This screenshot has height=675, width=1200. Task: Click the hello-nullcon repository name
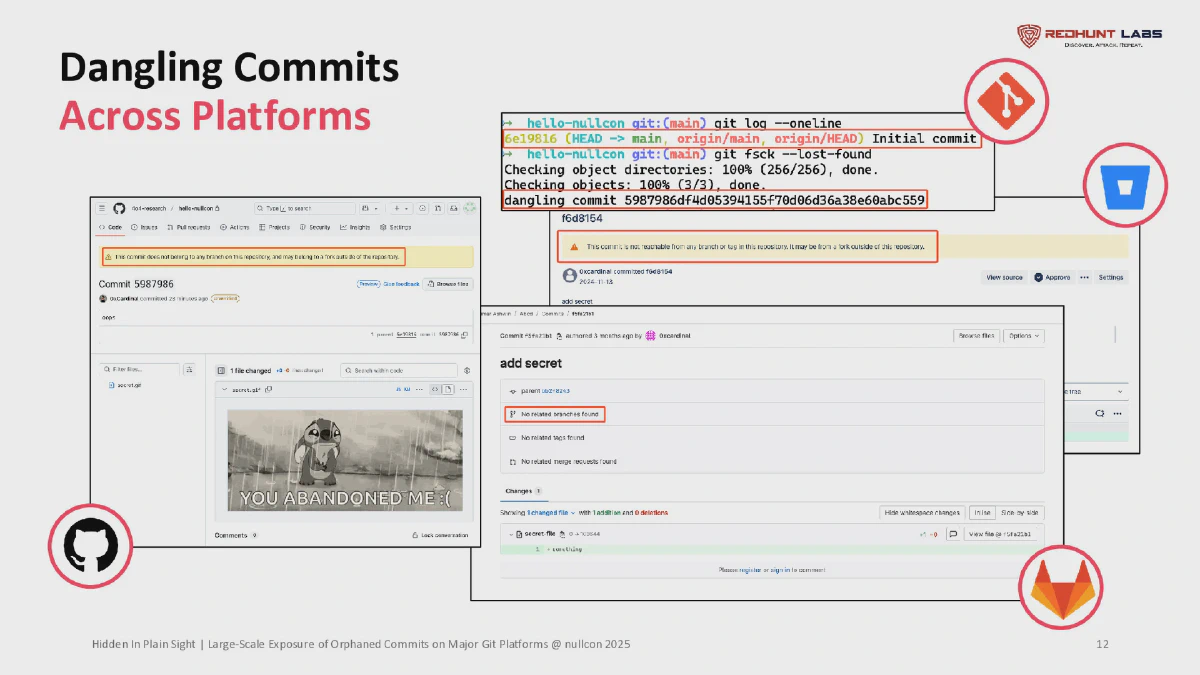click(x=196, y=208)
